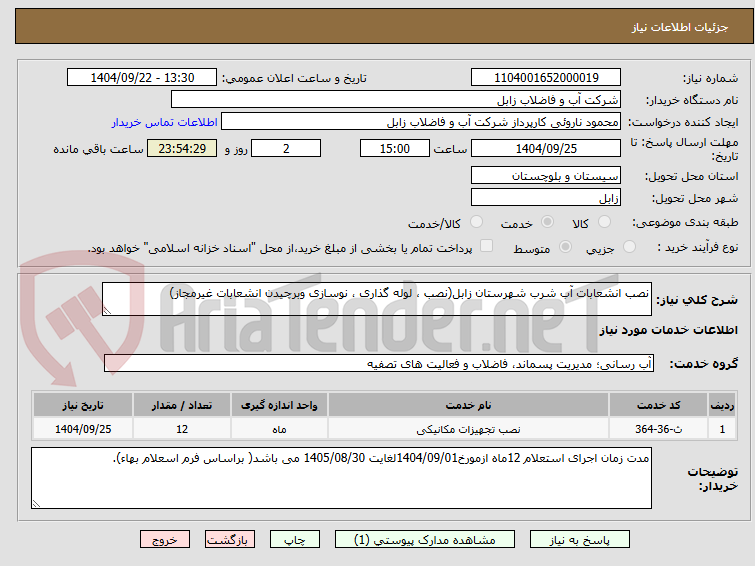Screen dimensions: 755x566
Task: Select the جزیی purchase type radio
Action: coord(629,247)
